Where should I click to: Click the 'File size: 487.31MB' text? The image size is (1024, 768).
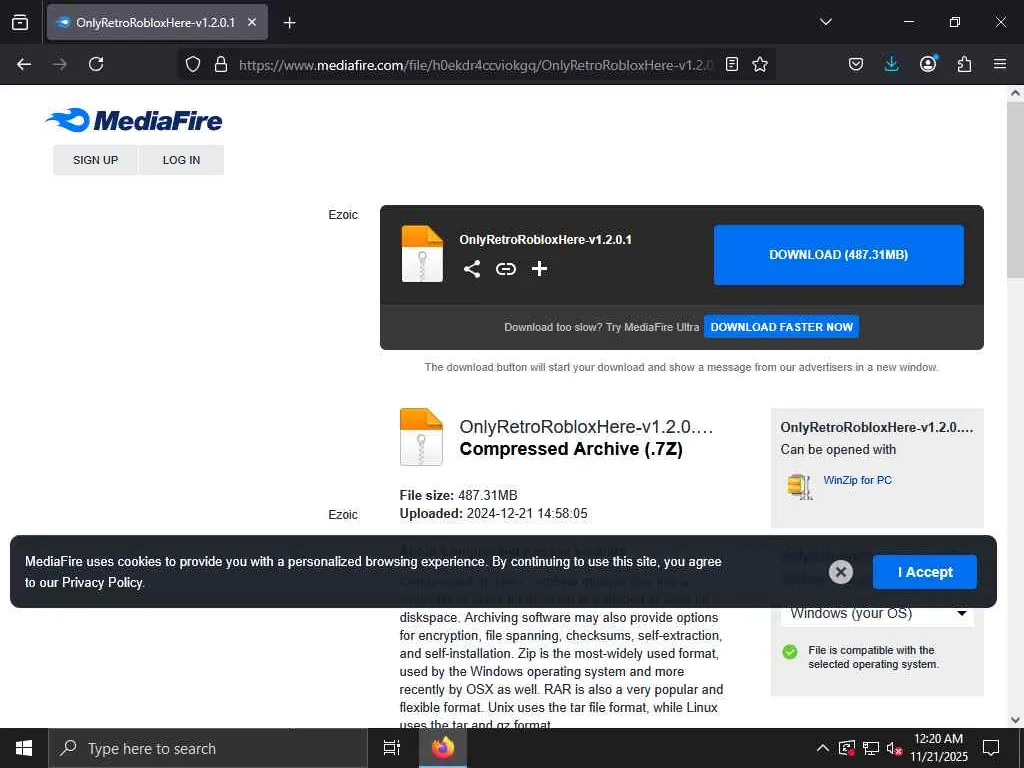(x=458, y=495)
